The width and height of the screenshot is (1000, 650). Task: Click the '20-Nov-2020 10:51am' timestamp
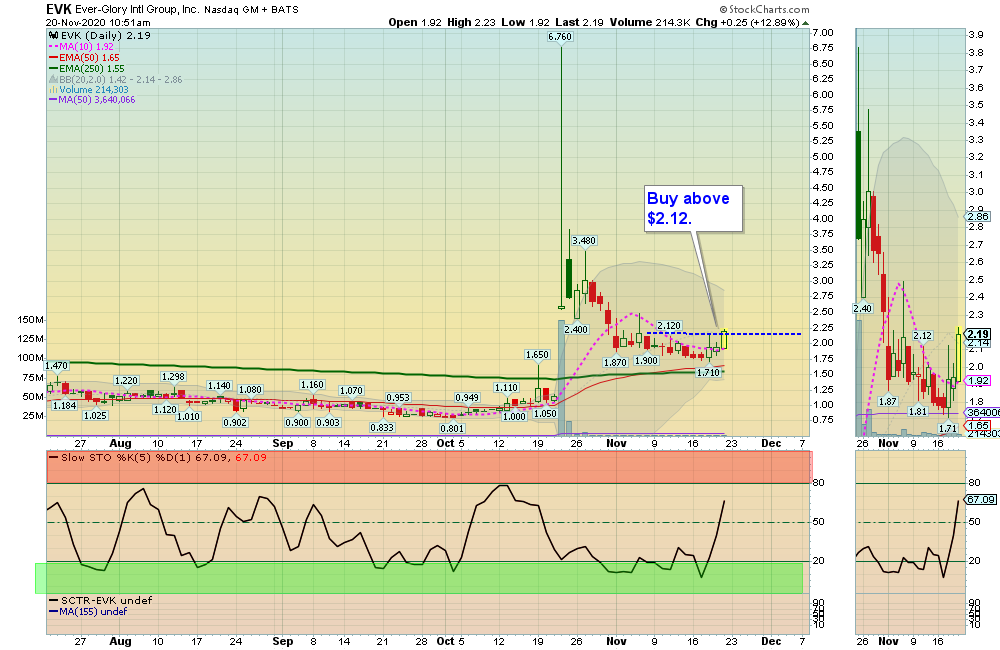(x=98, y=22)
